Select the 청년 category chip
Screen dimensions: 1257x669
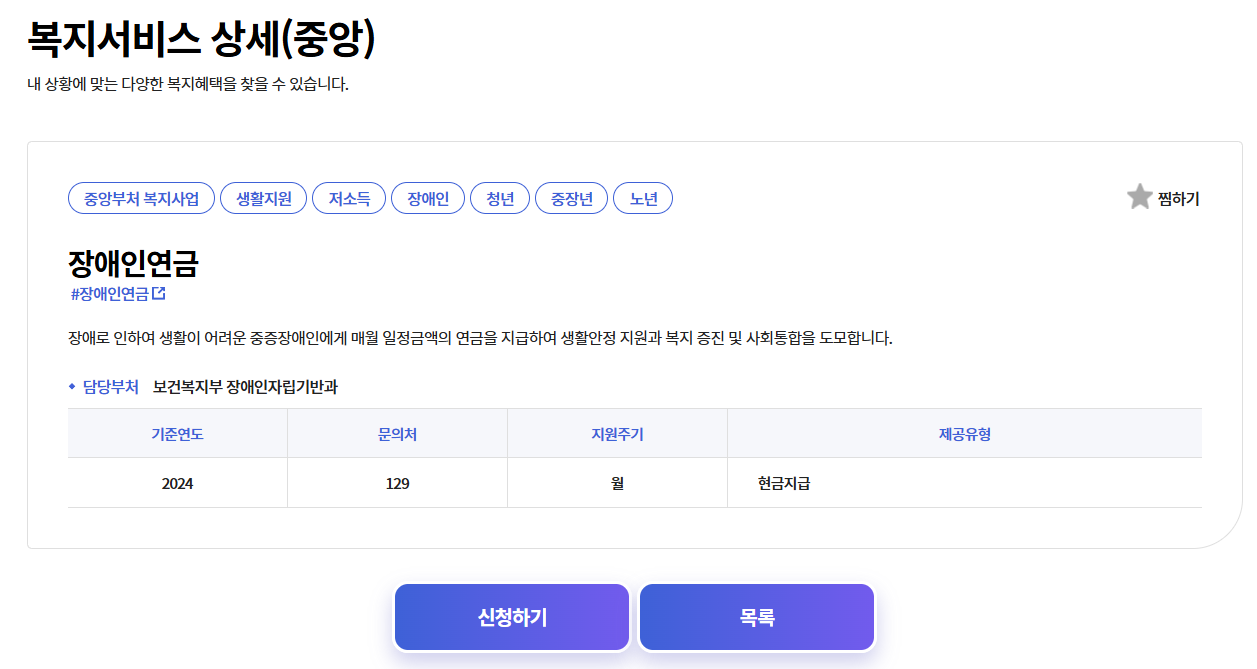click(500, 197)
